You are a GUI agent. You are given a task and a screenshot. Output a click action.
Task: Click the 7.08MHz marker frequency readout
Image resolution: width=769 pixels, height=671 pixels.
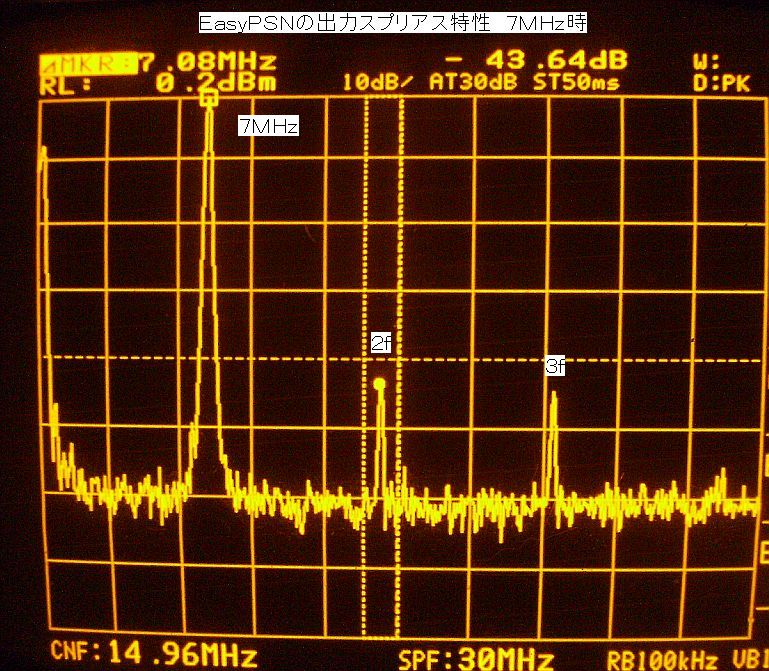click(x=208, y=62)
